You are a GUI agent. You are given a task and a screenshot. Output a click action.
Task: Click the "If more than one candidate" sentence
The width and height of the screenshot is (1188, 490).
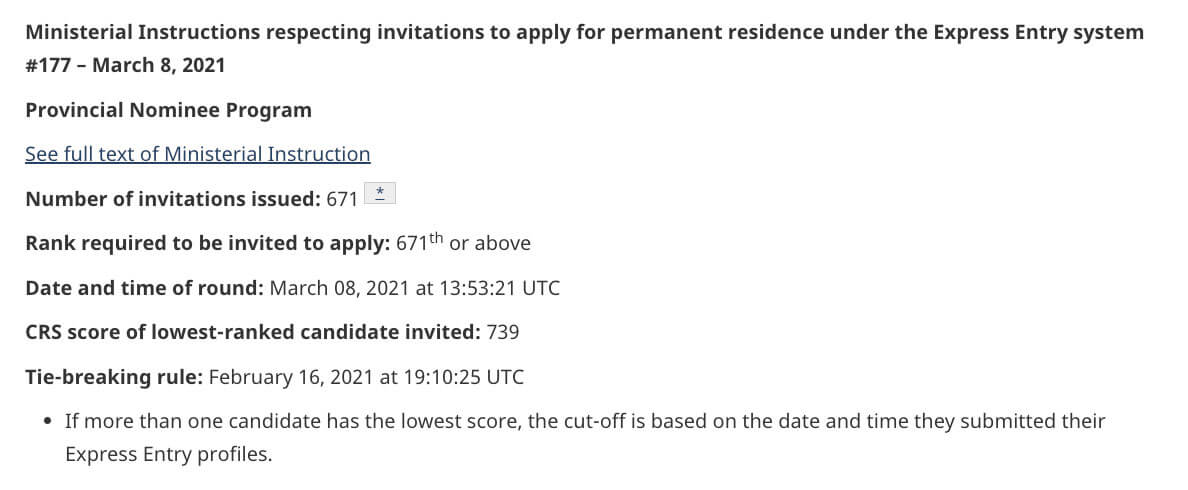[585, 421]
